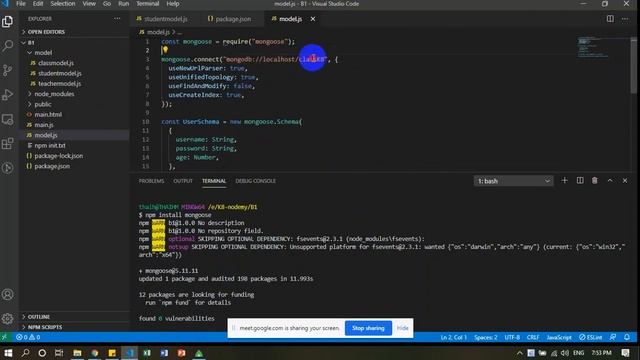Close the terminal panel
This screenshot has width=640, height=360.
[625, 180]
